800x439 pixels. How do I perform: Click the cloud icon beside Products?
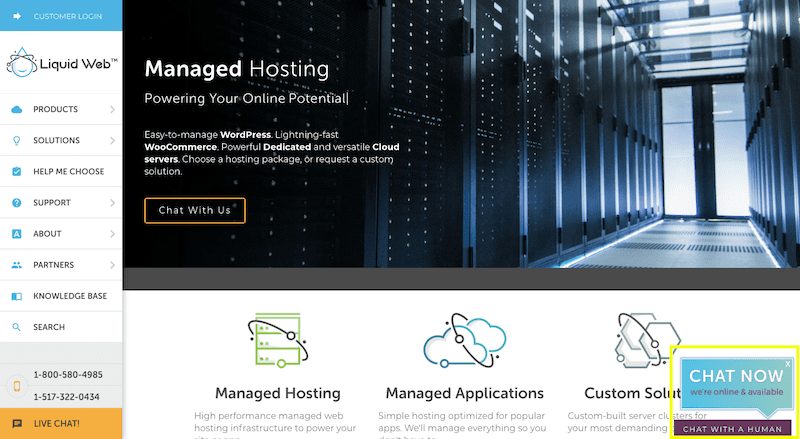point(17,109)
